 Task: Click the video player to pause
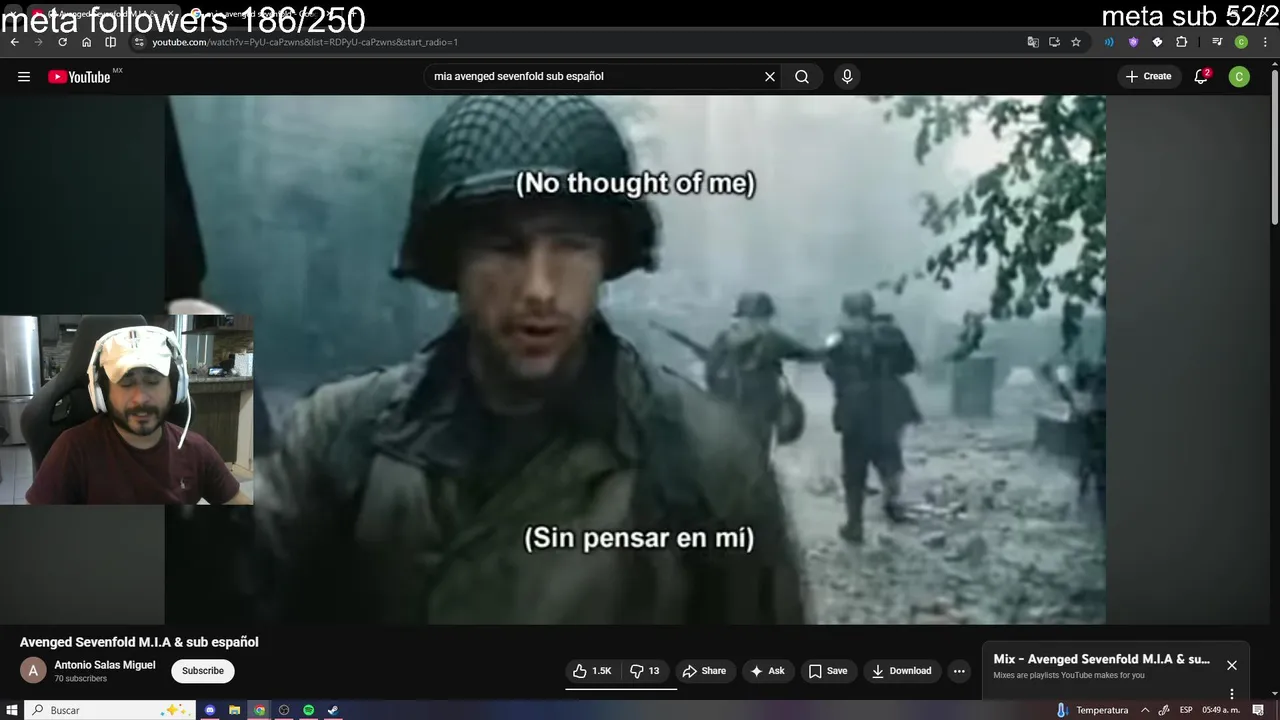[x=635, y=360]
